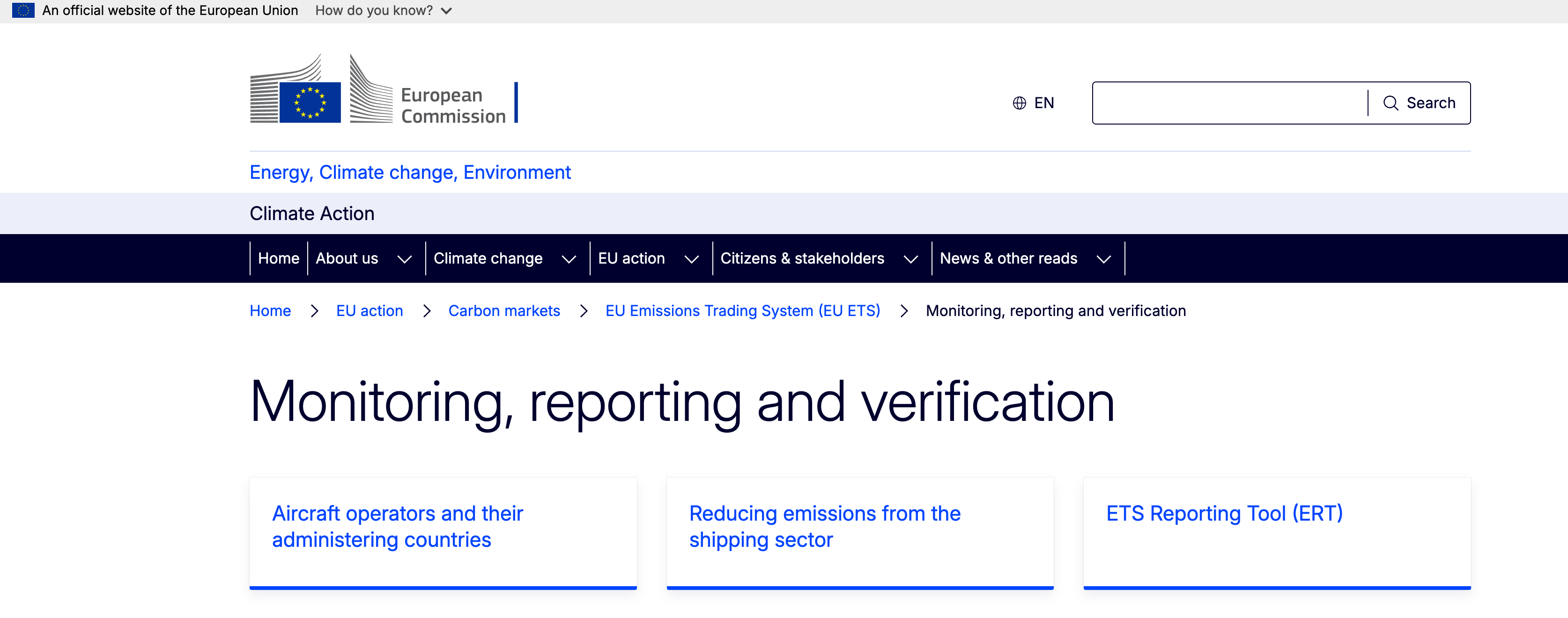
Task: Expand the 'How do you know?' chevron
Action: point(446,11)
